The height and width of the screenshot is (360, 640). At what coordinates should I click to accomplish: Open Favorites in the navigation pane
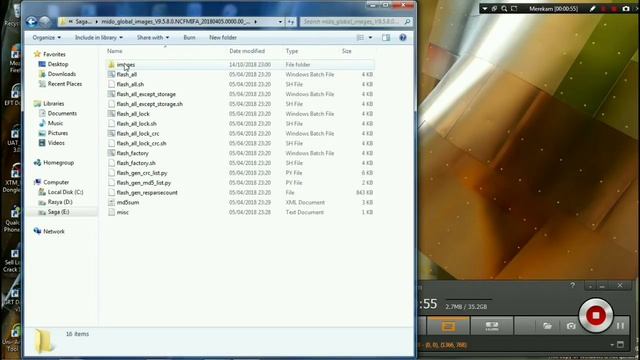(x=54, y=54)
